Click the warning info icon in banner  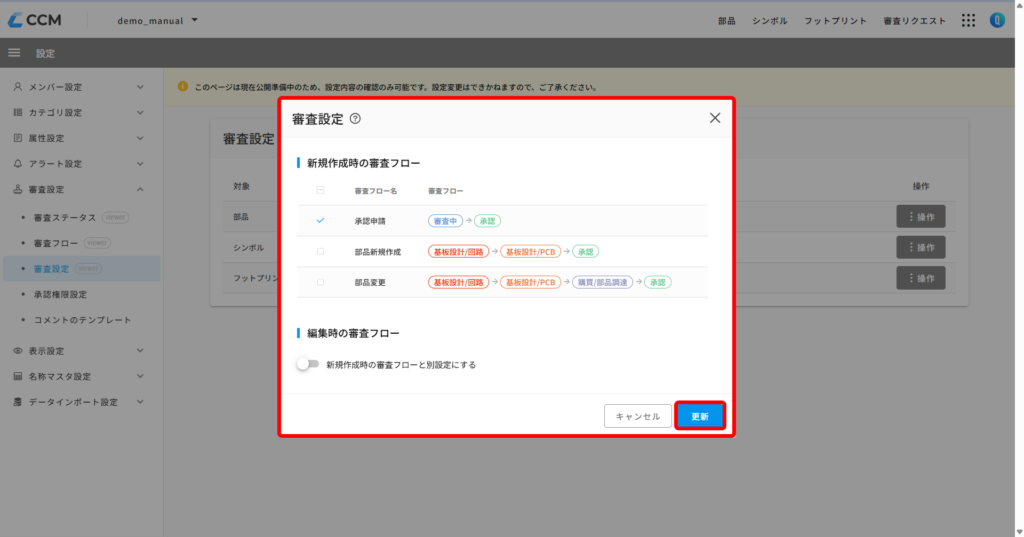[x=183, y=86]
